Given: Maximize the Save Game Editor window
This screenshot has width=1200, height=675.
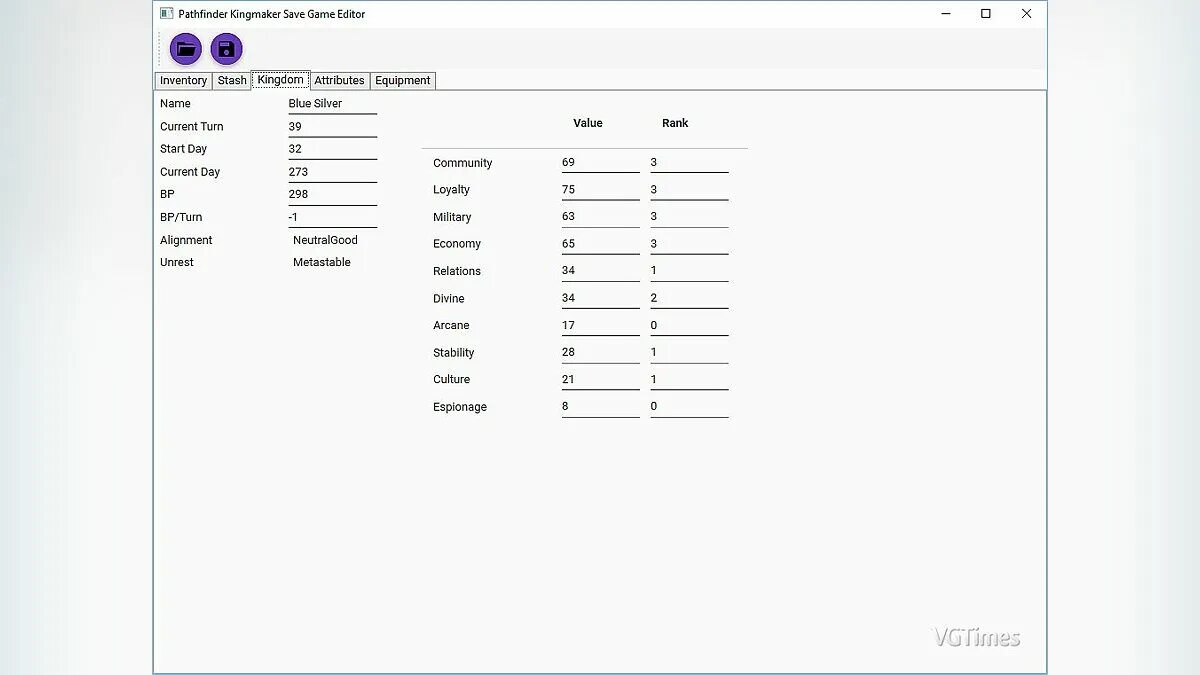Looking at the screenshot, I should [x=986, y=14].
